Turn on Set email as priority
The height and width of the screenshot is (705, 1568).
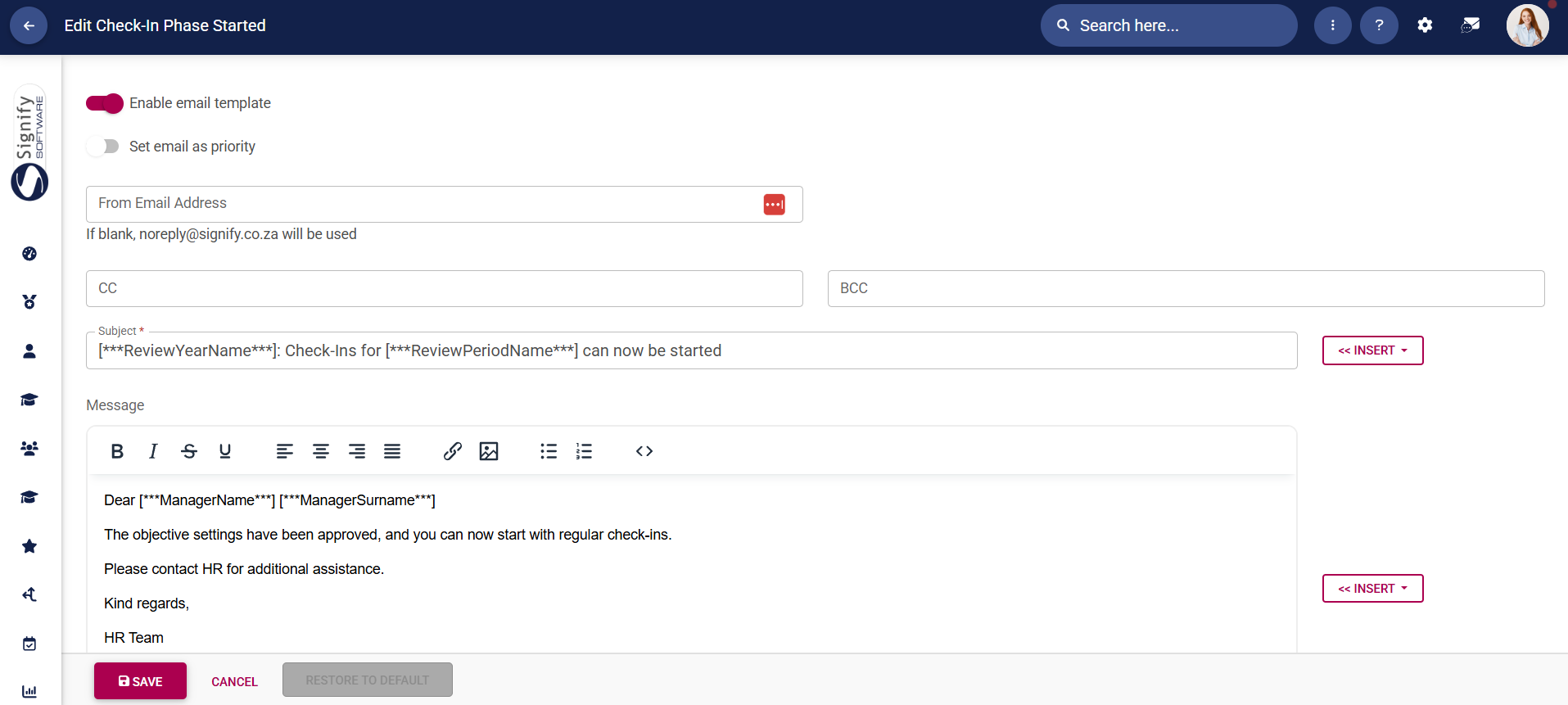tap(103, 147)
